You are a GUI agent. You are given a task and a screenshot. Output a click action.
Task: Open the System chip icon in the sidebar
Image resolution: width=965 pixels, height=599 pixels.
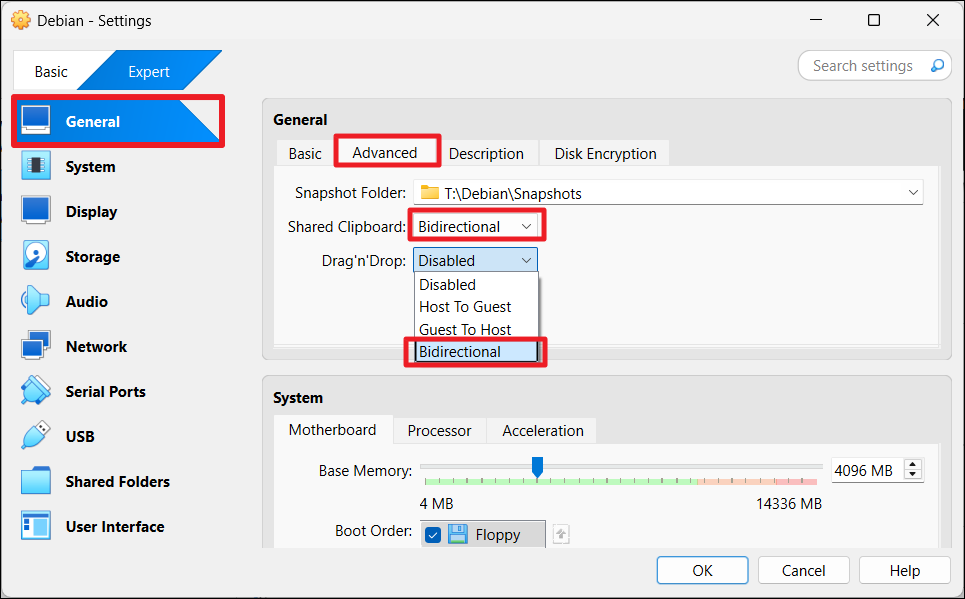coord(35,166)
